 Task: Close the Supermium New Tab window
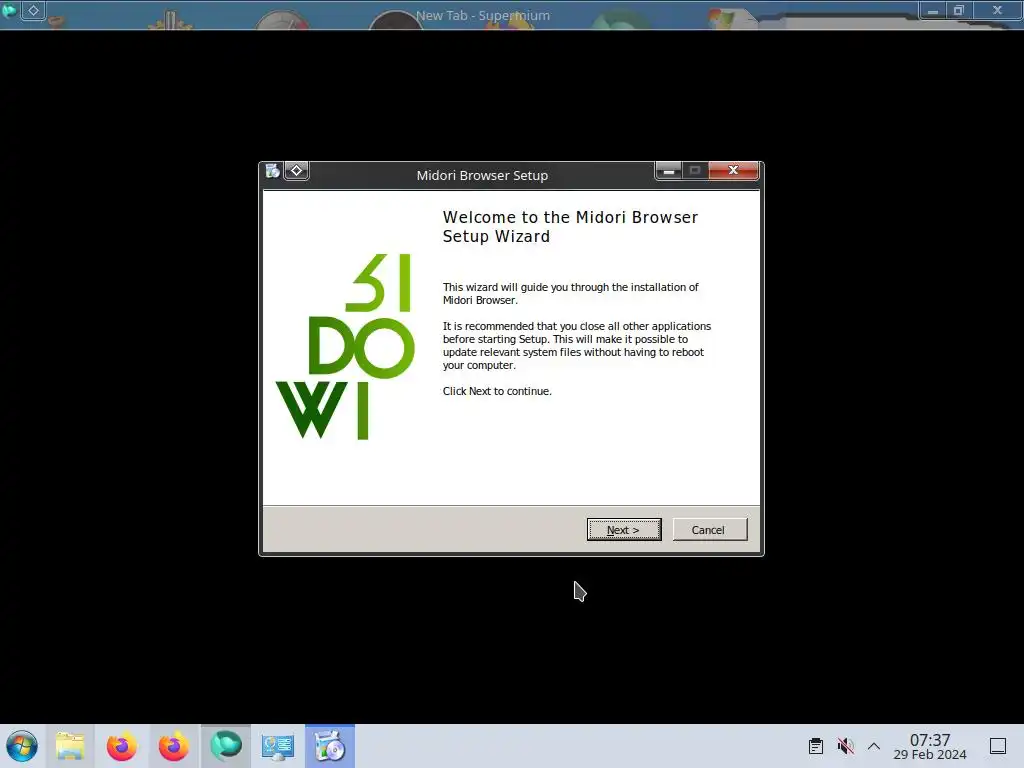997,10
